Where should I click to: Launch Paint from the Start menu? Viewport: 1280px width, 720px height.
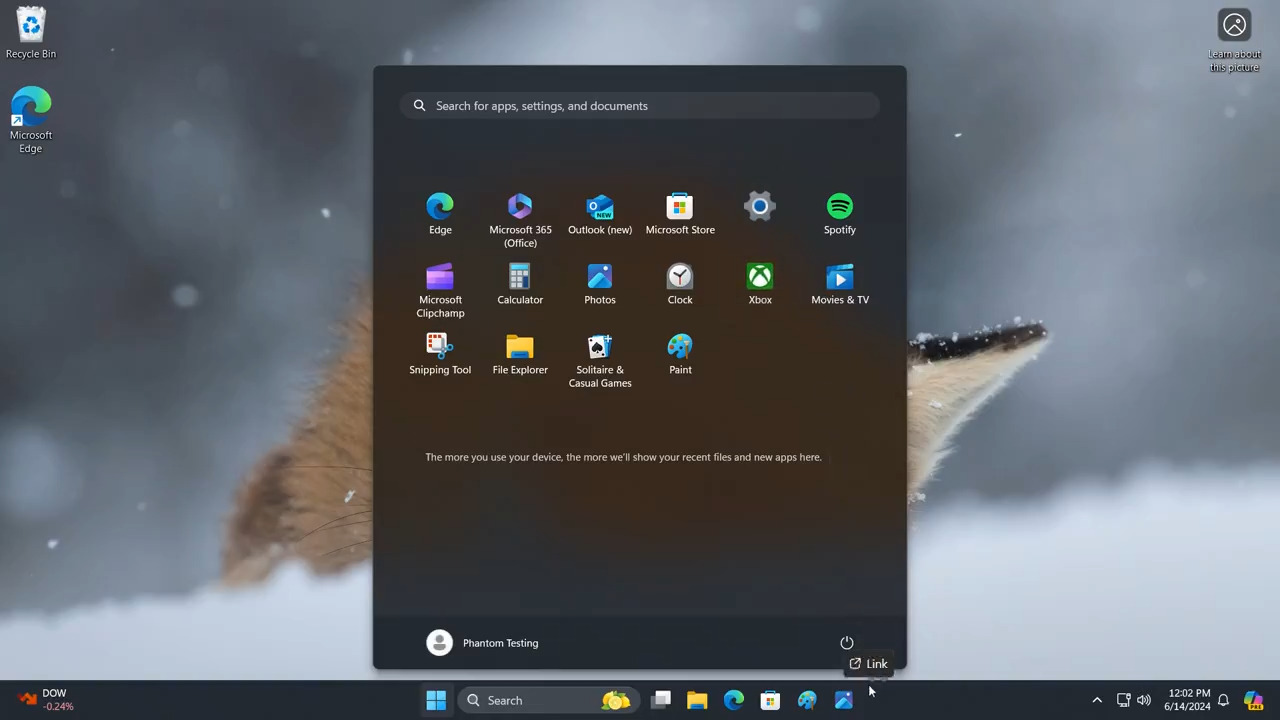pos(680,355)
